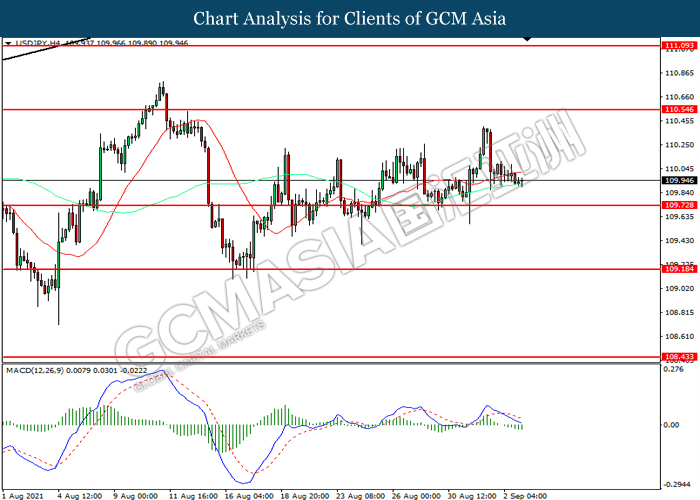Click the red 109.728 price tag

[679, 205]
